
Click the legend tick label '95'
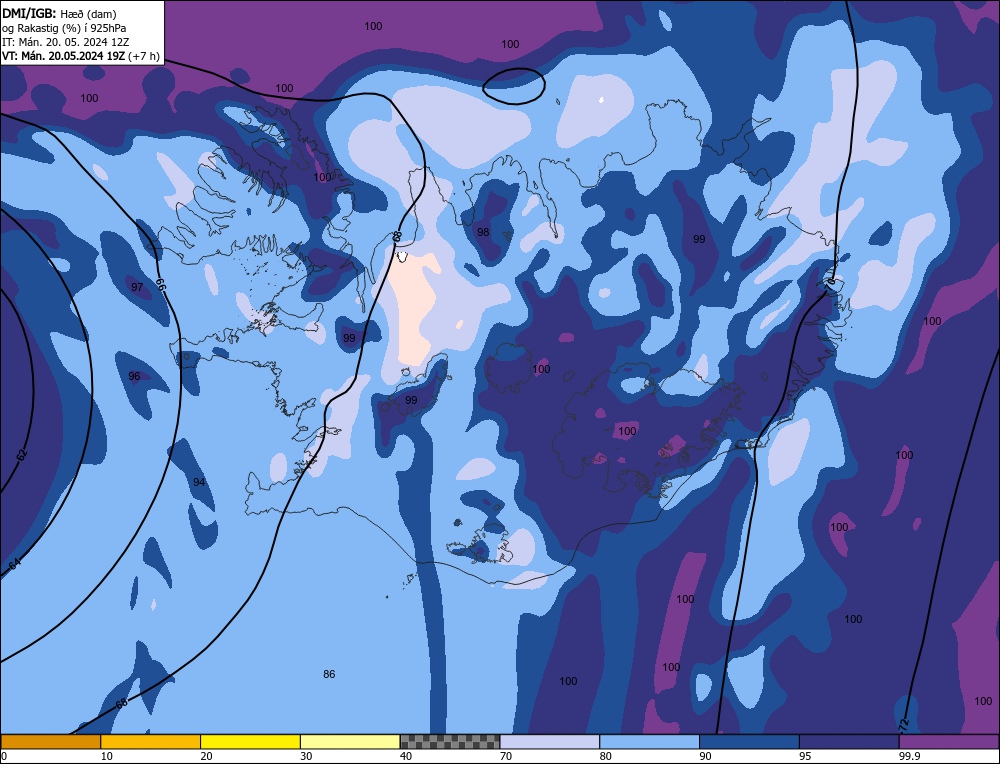pyautogui.click(x=805, y=756)
